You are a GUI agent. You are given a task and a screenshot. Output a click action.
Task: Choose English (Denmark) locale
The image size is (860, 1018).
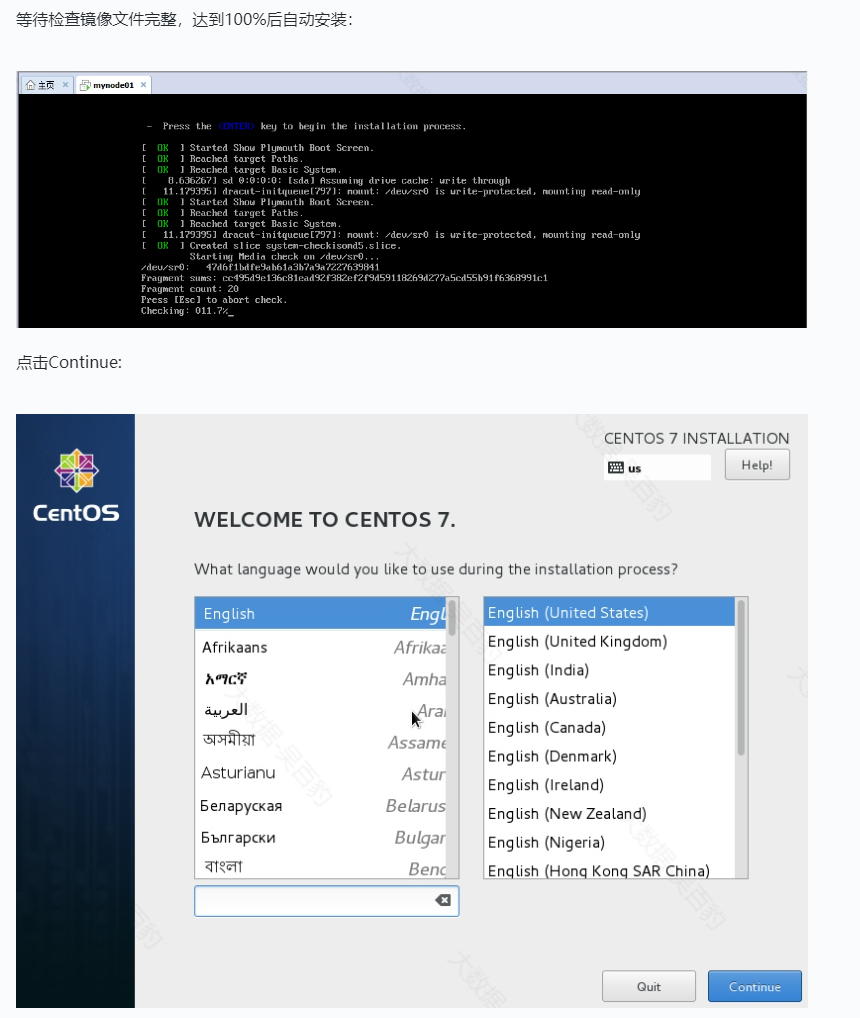(609, 756)
